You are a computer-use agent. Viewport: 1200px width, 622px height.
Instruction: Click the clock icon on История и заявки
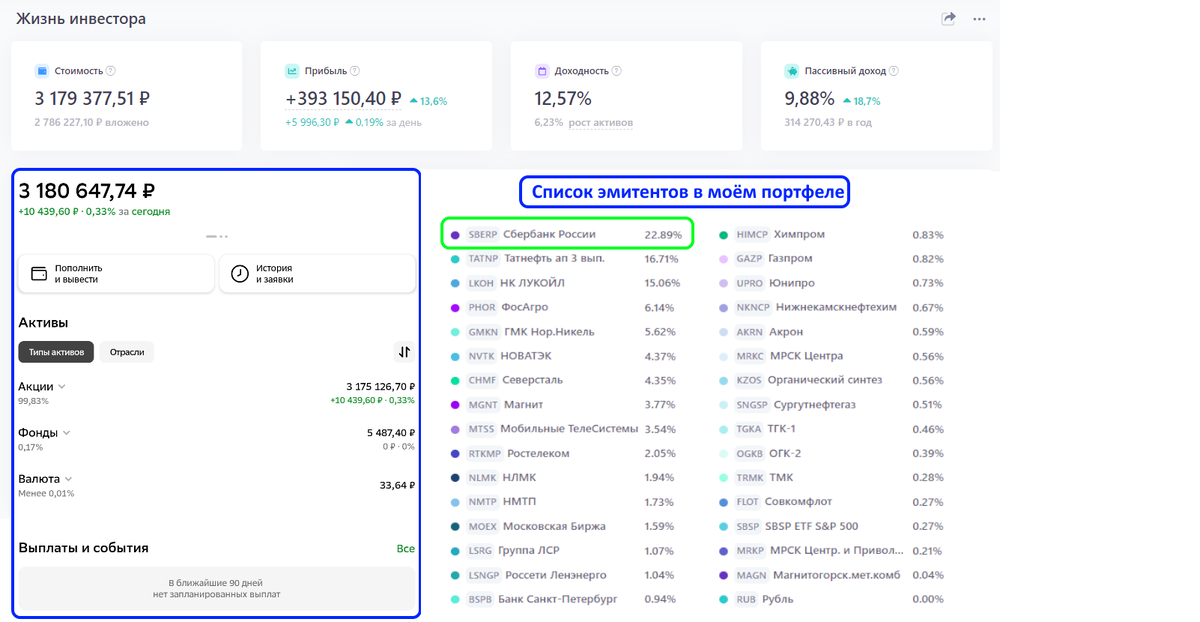240,274
